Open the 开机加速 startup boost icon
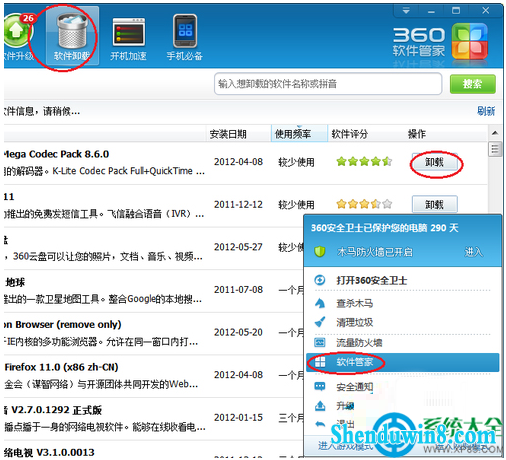506x460 pixels. [128, 32]
